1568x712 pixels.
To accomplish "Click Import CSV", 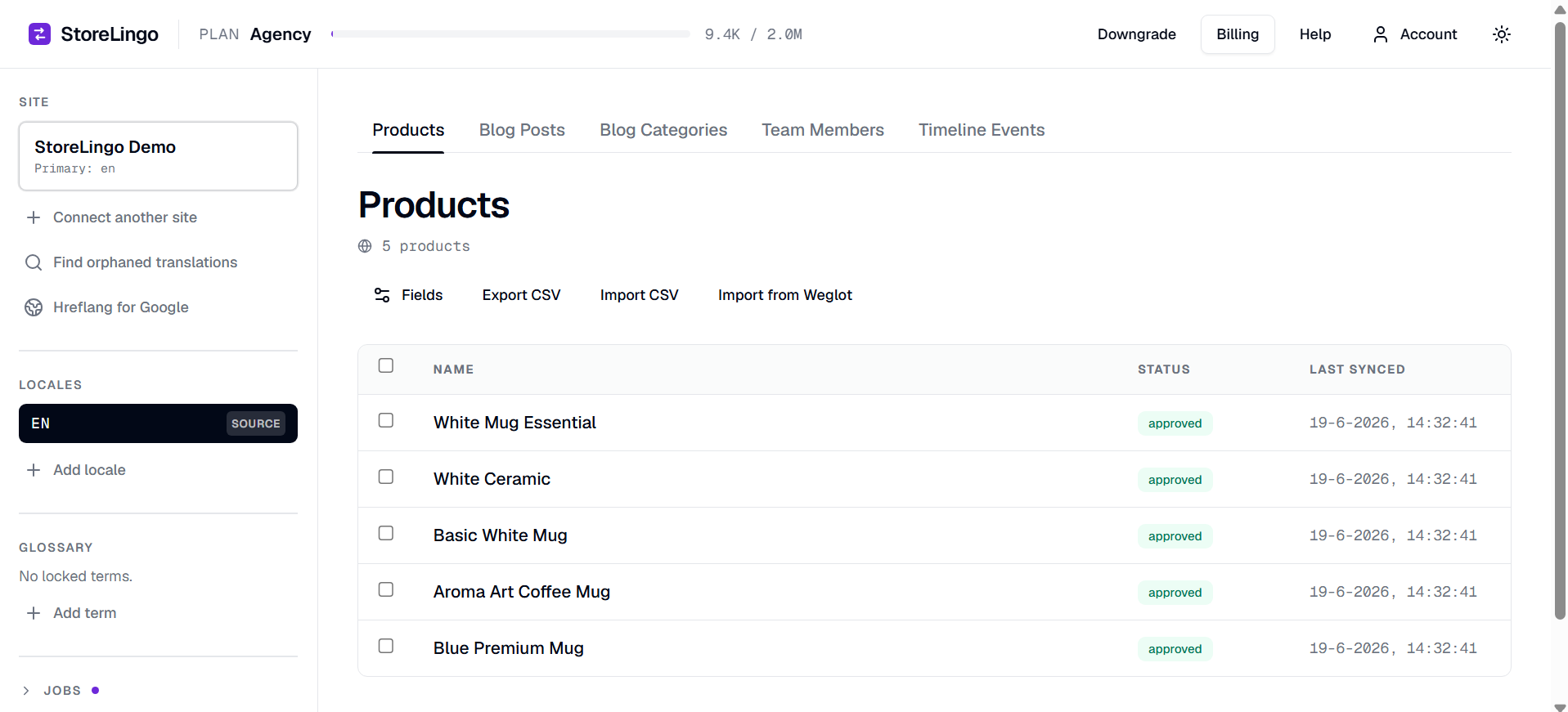I will pyautogui.click(x=640, y=295).
